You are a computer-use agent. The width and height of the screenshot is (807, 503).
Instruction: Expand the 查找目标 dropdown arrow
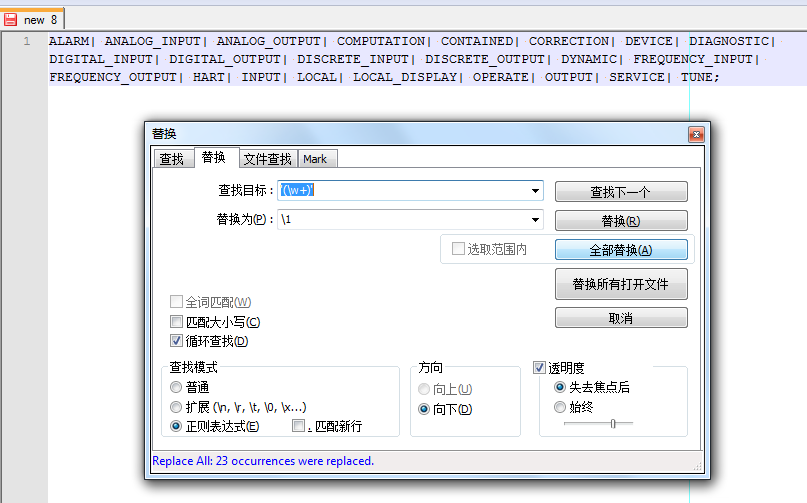[x=535, y=191]
